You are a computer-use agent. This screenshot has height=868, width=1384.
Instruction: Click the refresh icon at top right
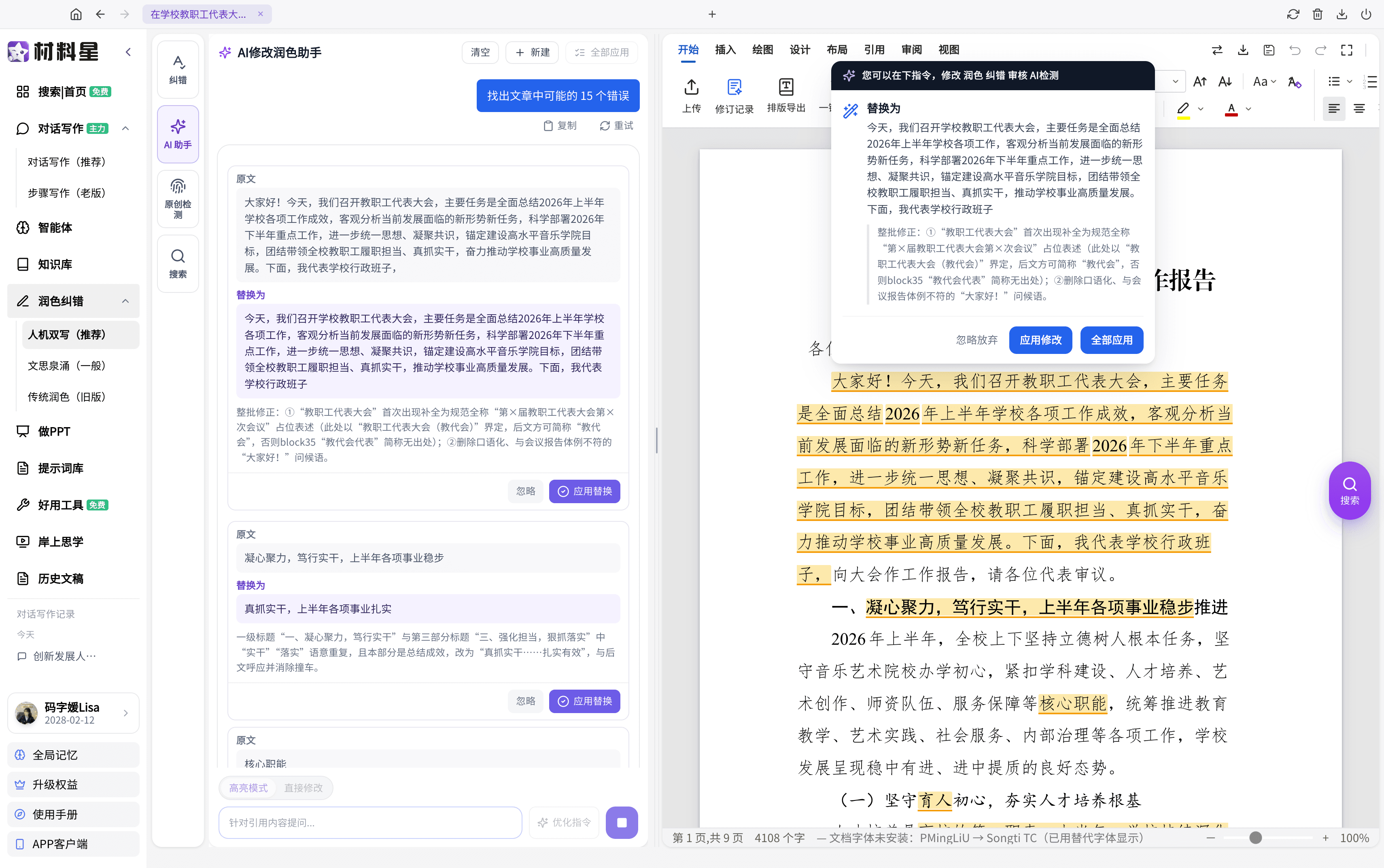pos(1293,14)
